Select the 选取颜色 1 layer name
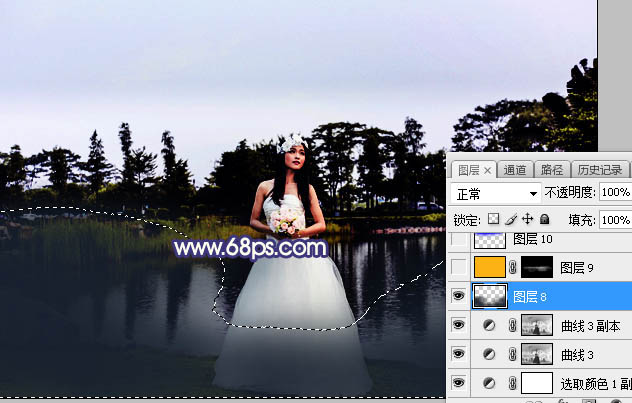Viewport: 632px width, 403px height. click(596, 384)
